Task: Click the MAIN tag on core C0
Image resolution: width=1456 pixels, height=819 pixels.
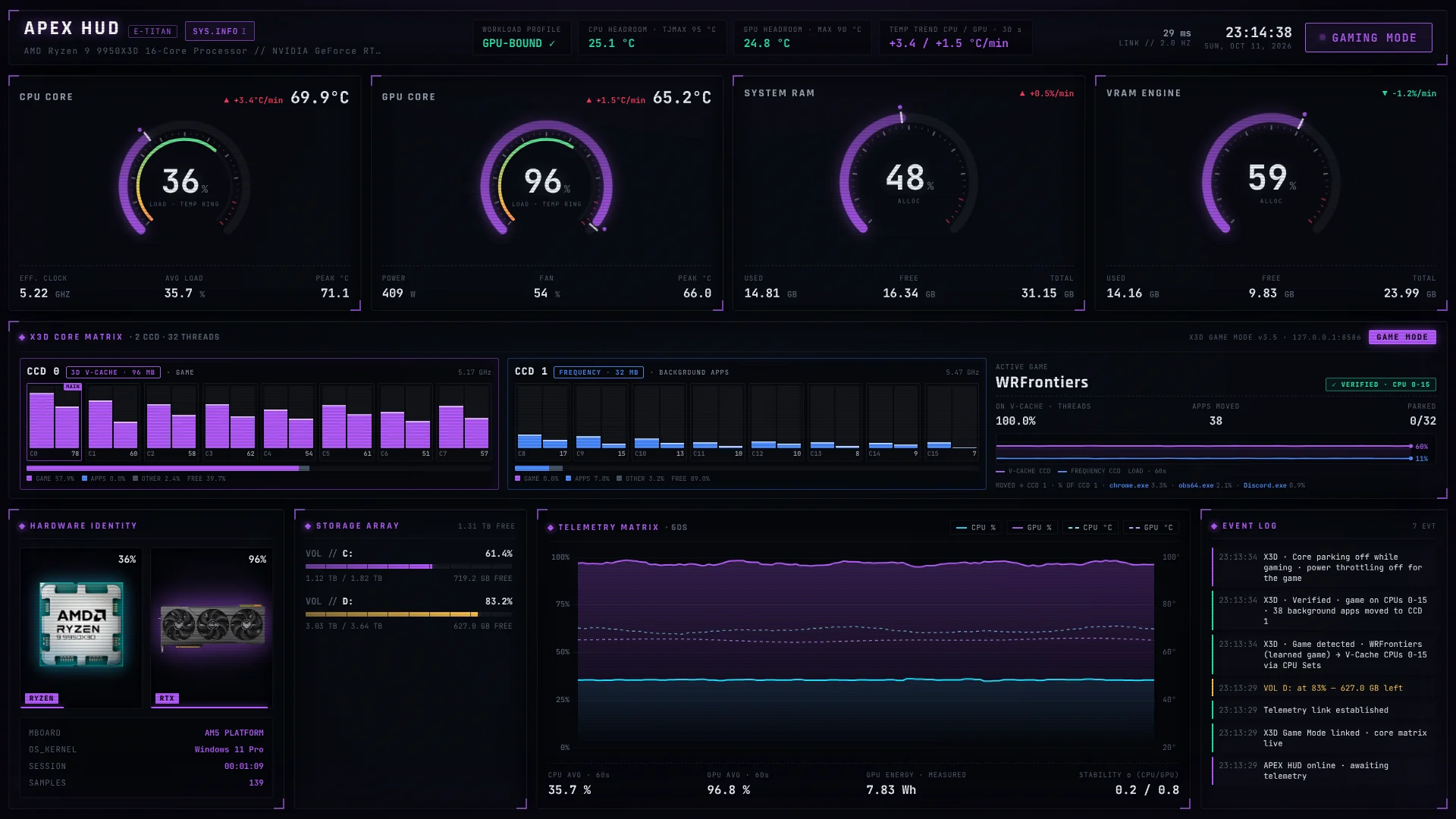Action: click(x=72, y=387)
